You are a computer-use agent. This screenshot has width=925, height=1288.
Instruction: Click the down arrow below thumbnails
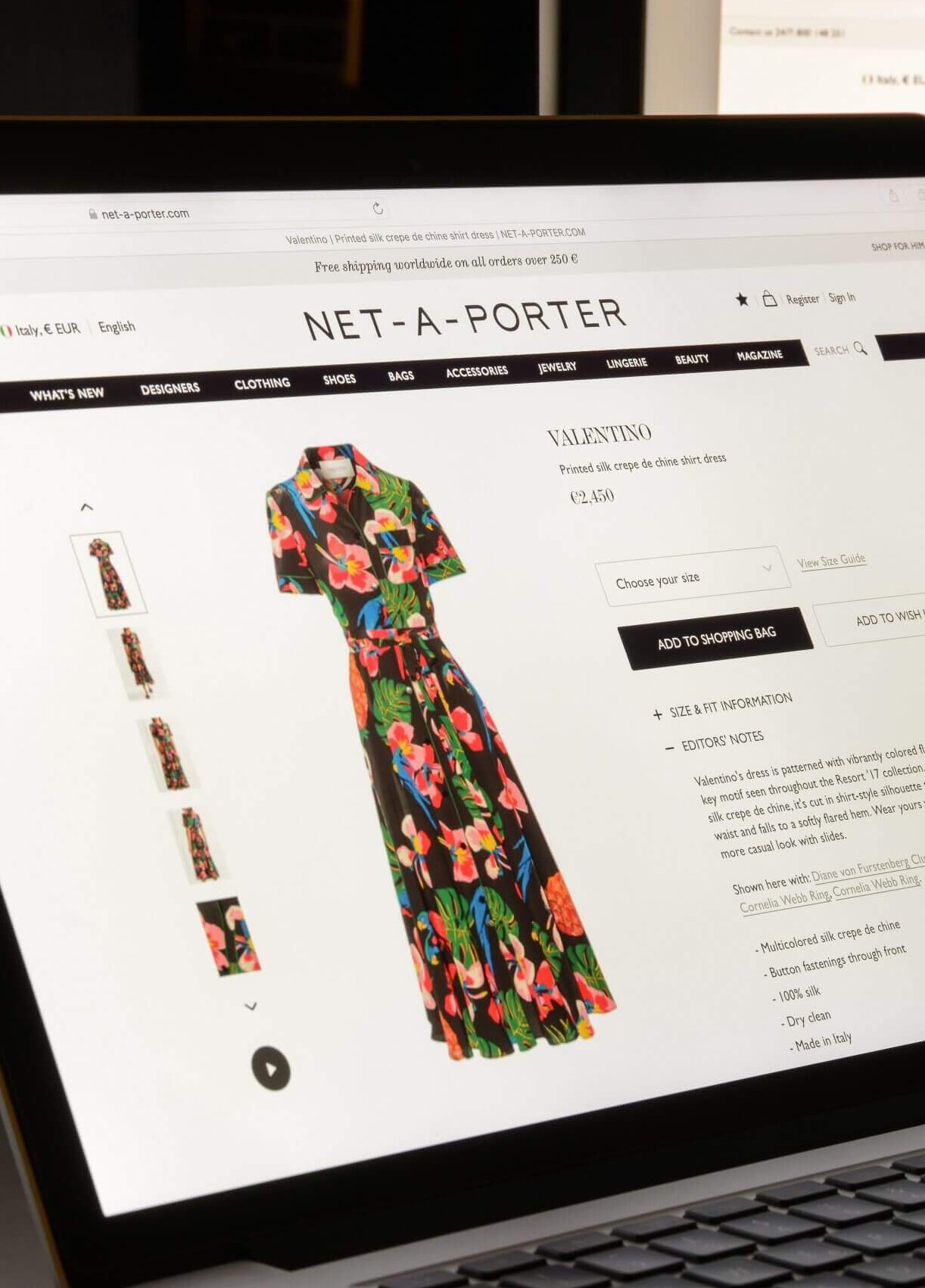click(251, 1006)
